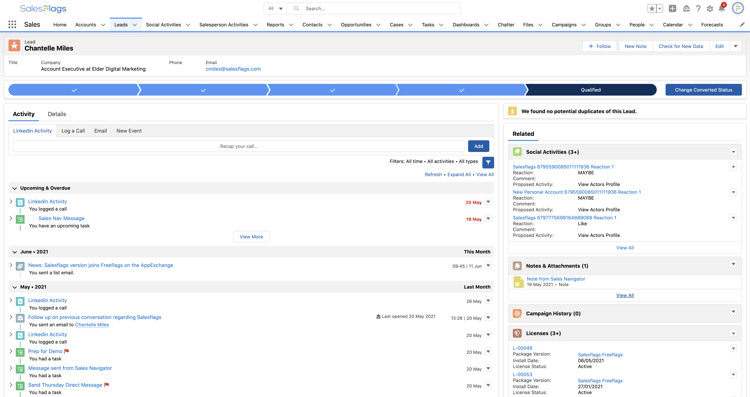Open the search scope All dropdown
Image resolution: width=750 pixels, height=397 pixels.
tap(276, 9)
